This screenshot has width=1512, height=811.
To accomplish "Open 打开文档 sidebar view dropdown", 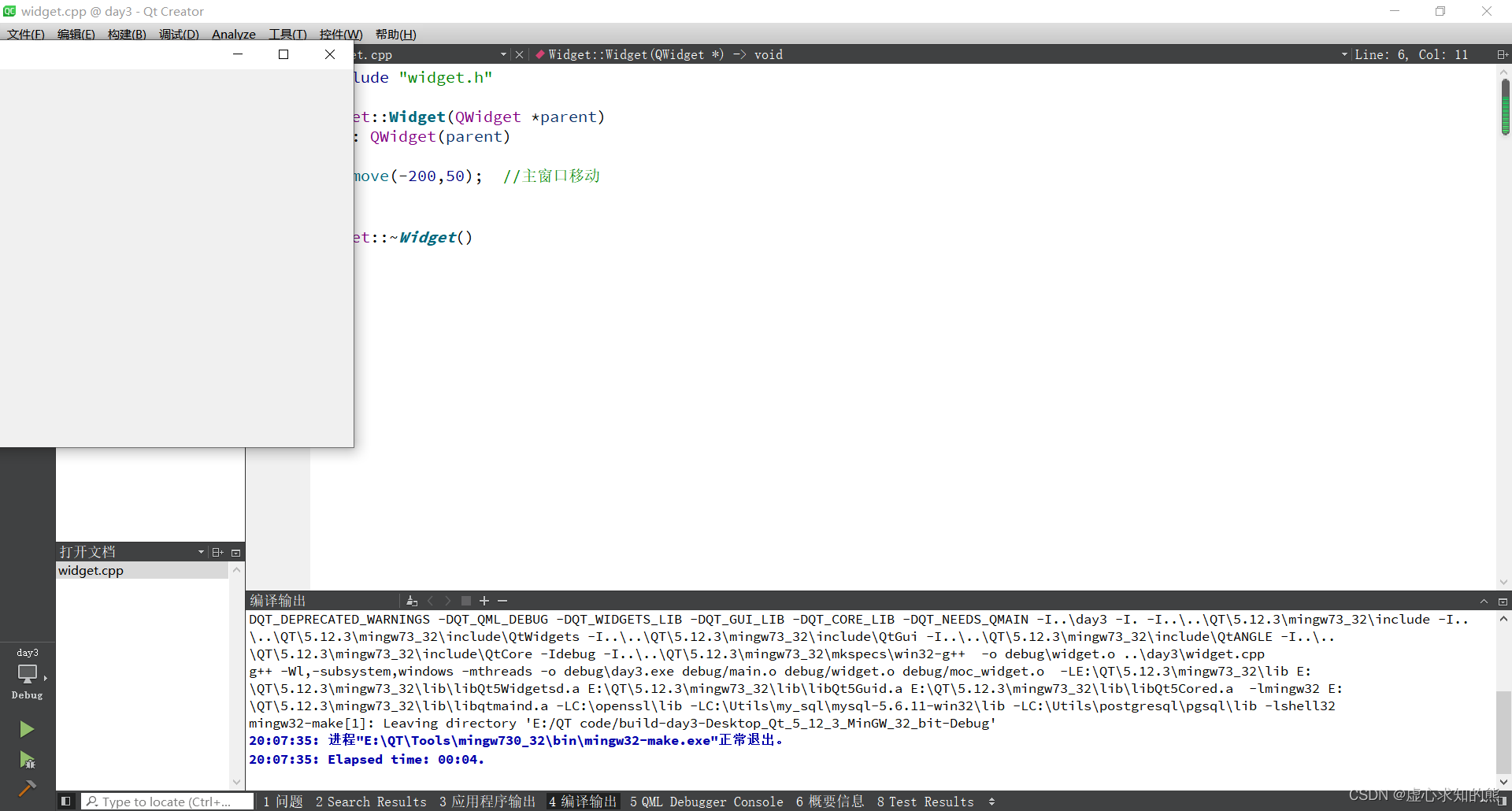I will (201, 552).
